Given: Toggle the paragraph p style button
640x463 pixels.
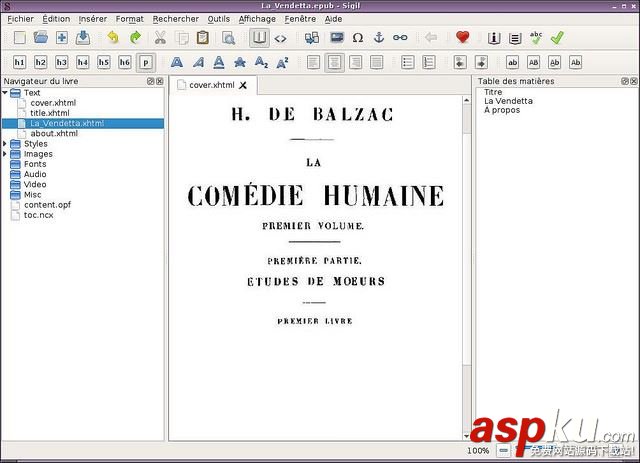Looking at the screenshot, I should click(146, 62).
